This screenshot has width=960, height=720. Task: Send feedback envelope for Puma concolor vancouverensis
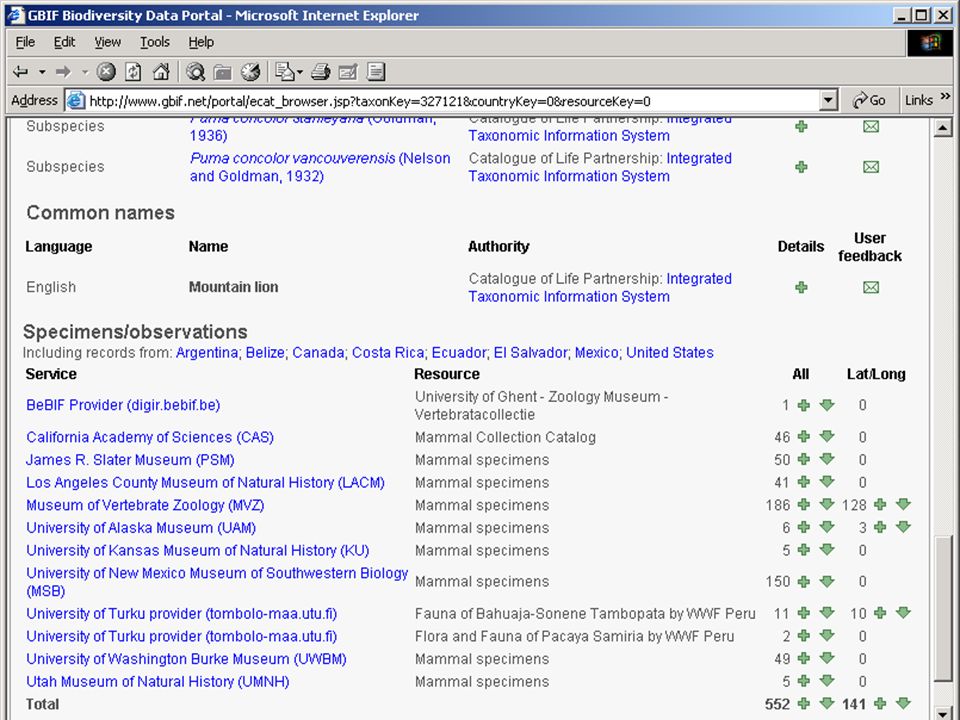coord(871,167)
